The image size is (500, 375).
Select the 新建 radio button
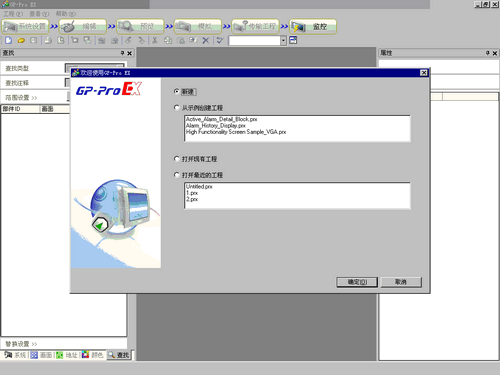pyautogui.click(x=177, y=91)
